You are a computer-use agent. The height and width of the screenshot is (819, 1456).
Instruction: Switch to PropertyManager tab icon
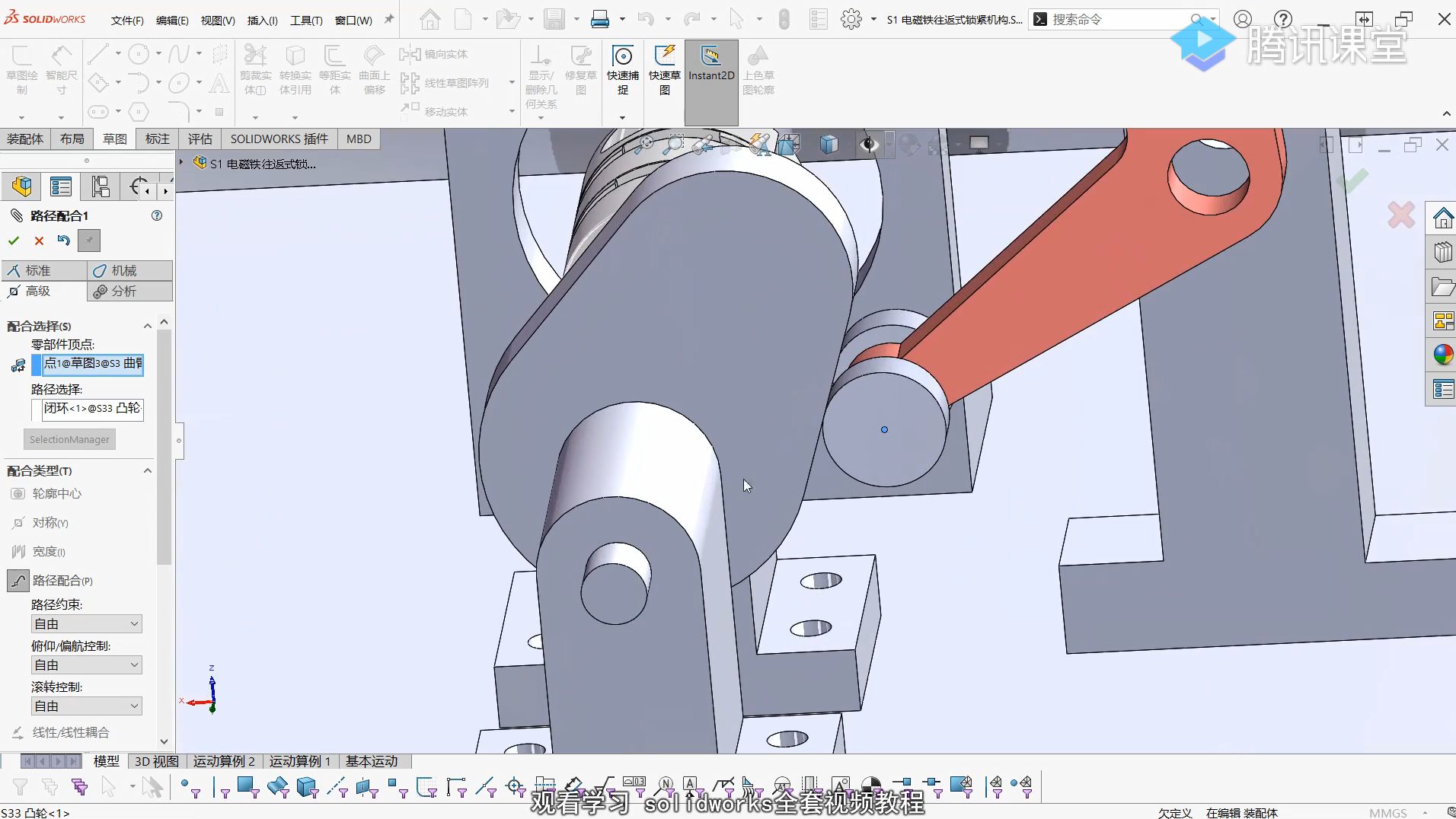tap(61, 186)
